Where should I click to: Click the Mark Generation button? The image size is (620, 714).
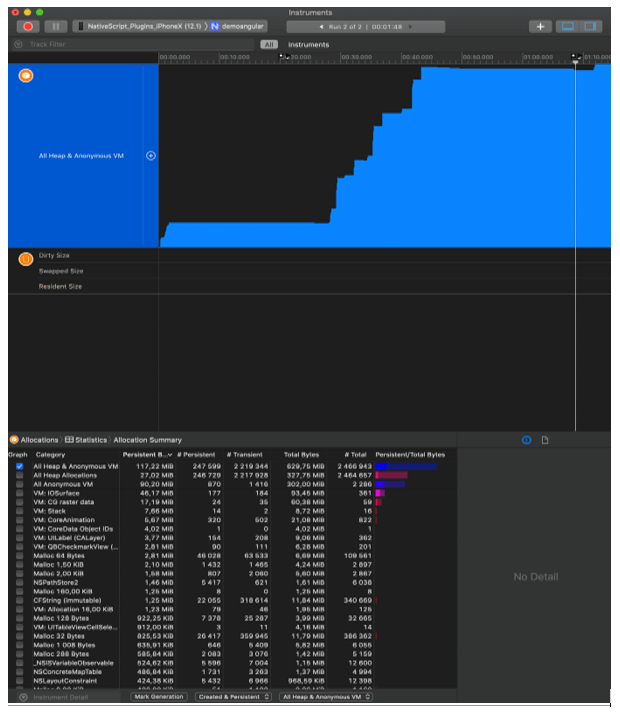click(158, 697)
